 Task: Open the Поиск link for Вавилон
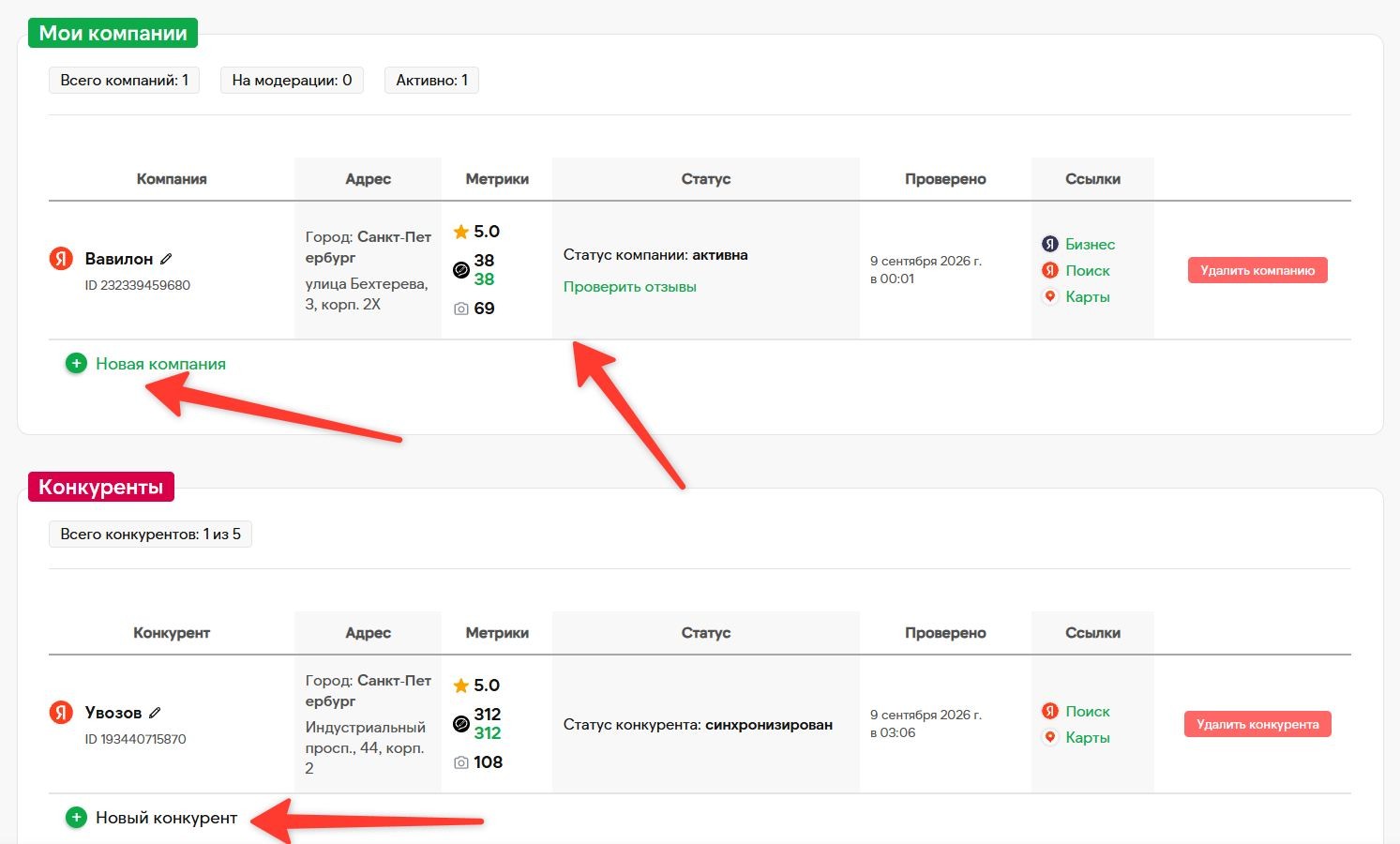click(1088, 270)
